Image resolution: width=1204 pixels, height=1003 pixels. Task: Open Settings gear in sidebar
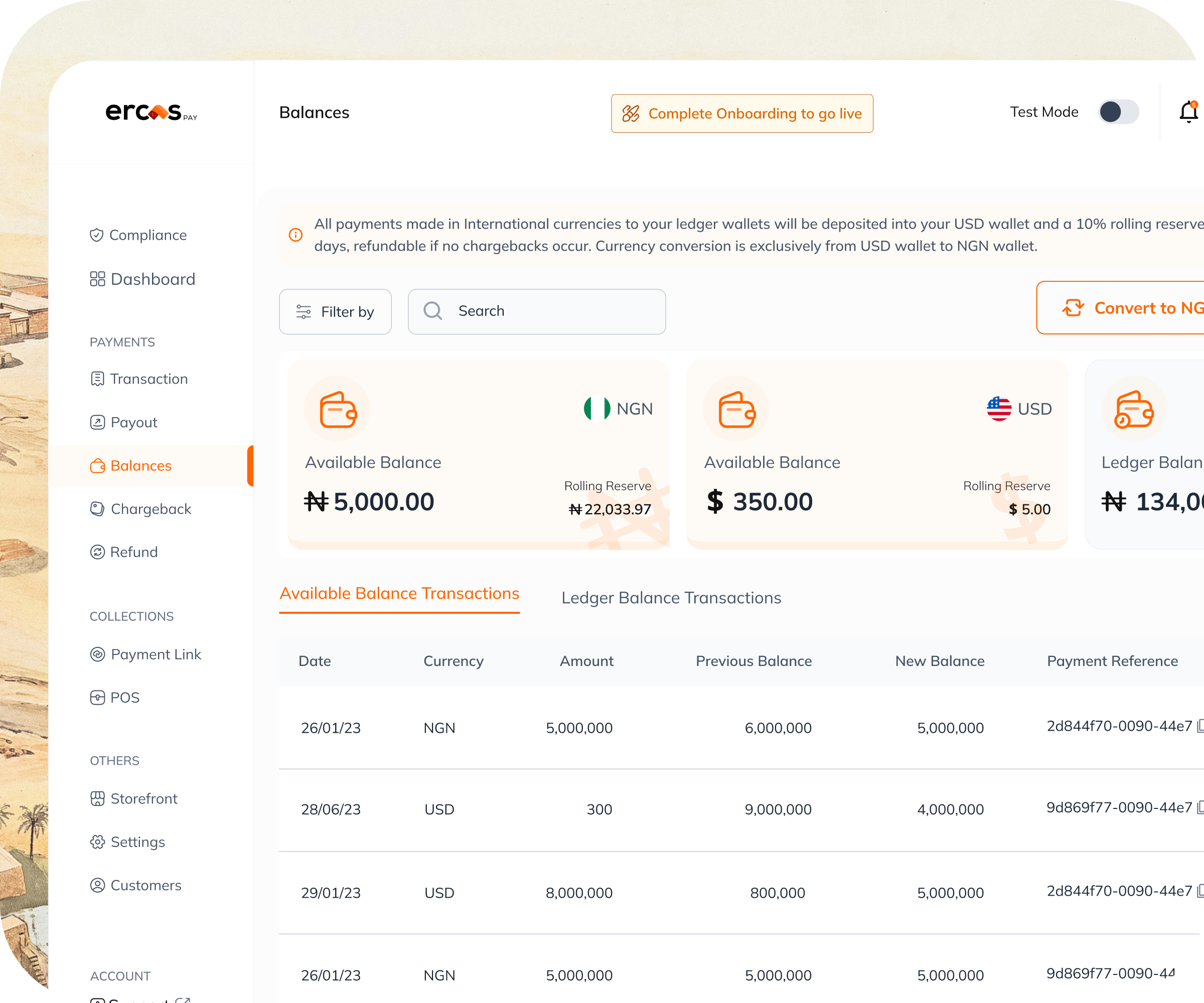97,842
